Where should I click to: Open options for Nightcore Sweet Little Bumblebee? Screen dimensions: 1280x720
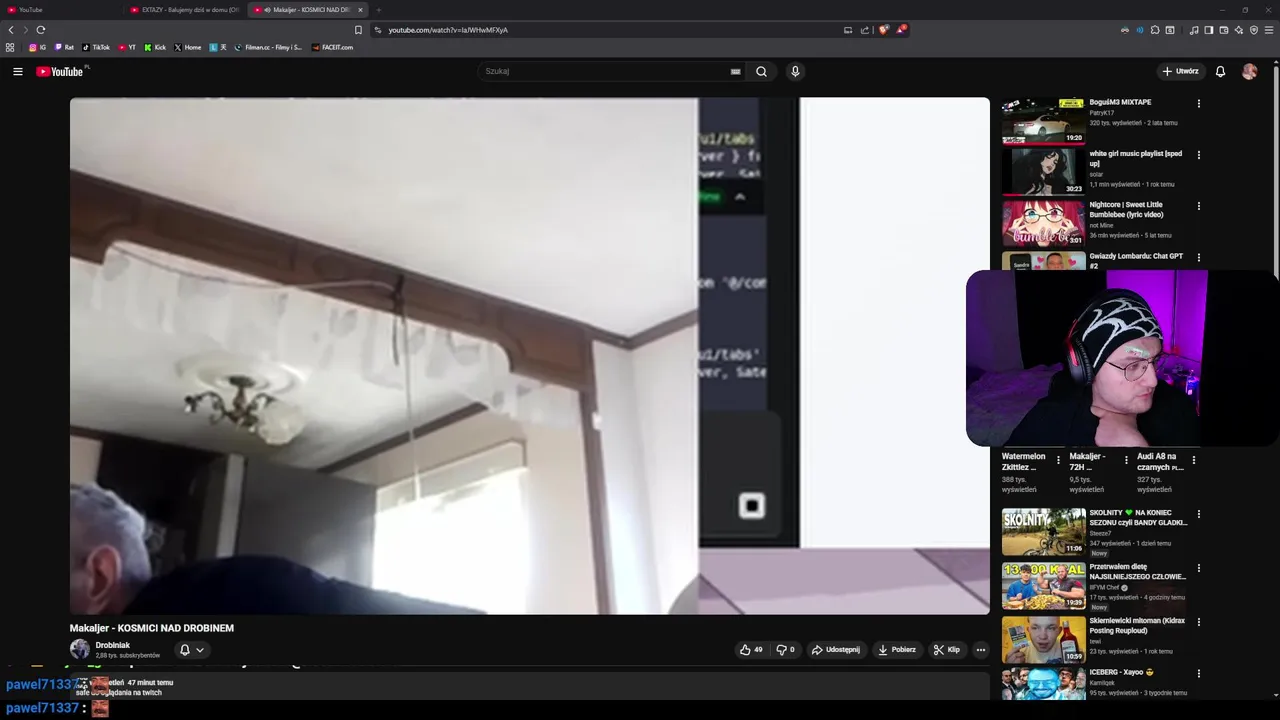[1198, 206]
